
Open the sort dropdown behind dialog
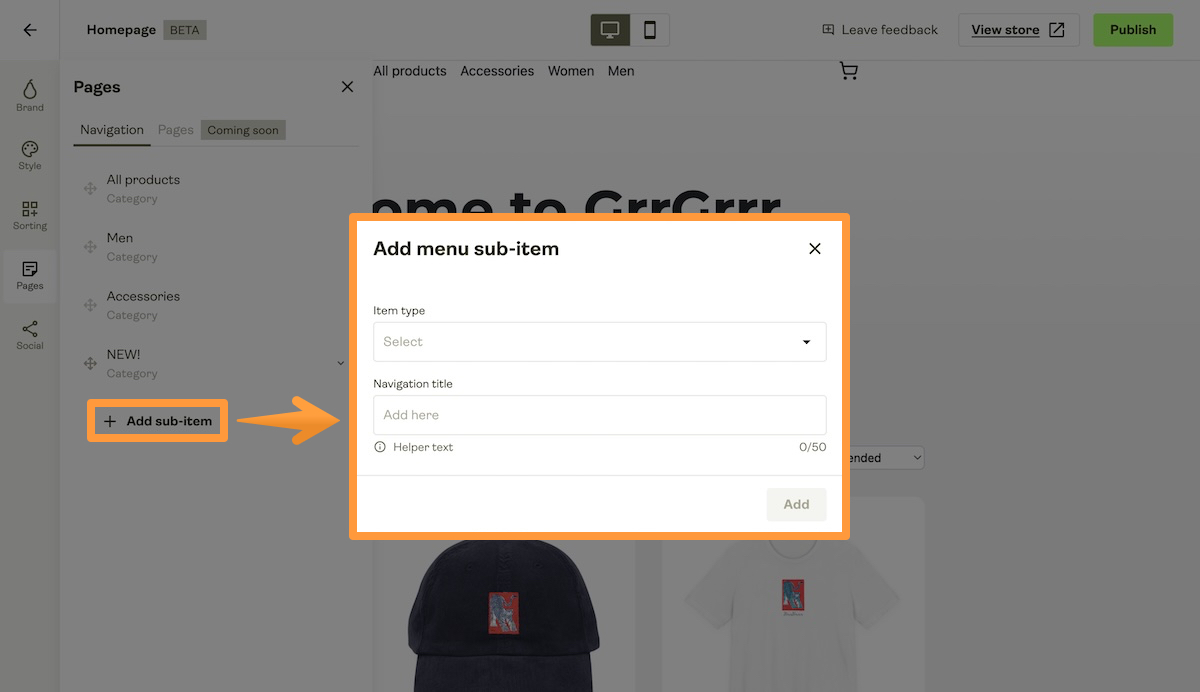[886, 458]
